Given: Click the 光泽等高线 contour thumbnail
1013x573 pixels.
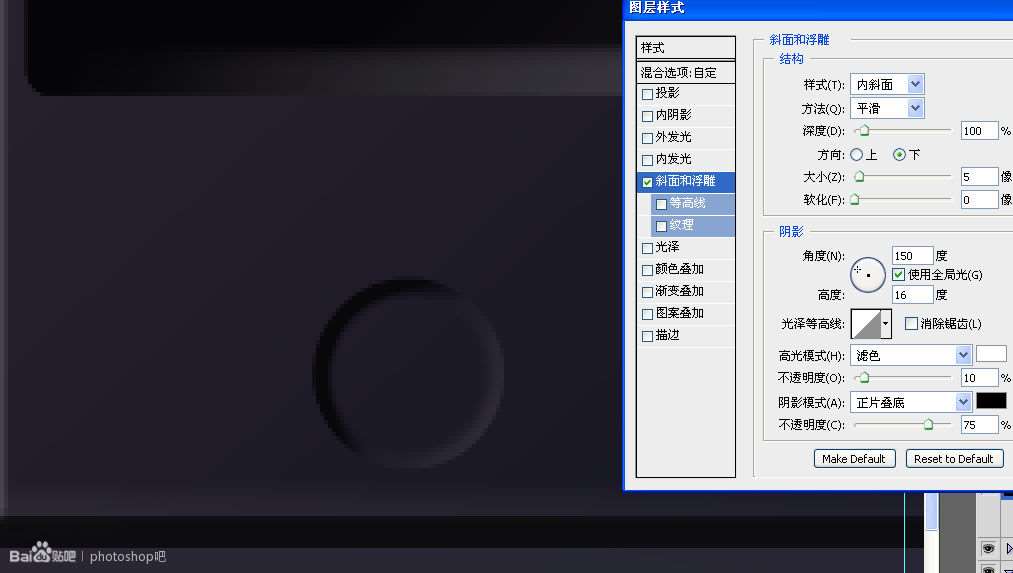Looking at the screenshot, I should click(x=866, y=324).
